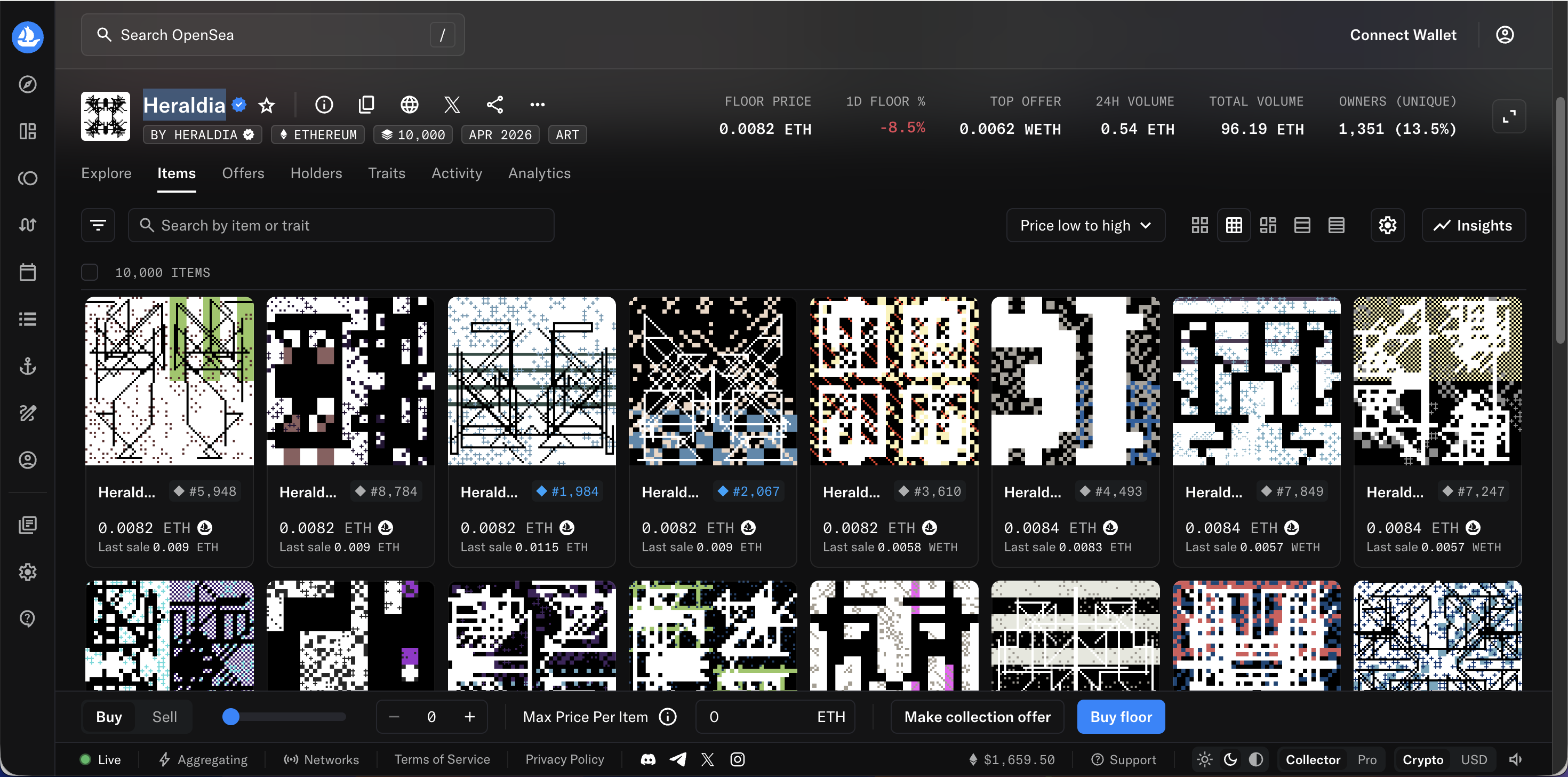Switch to compact table view
The height and width of the screenshot is (777, 1568).
[x=1336, y=225]
